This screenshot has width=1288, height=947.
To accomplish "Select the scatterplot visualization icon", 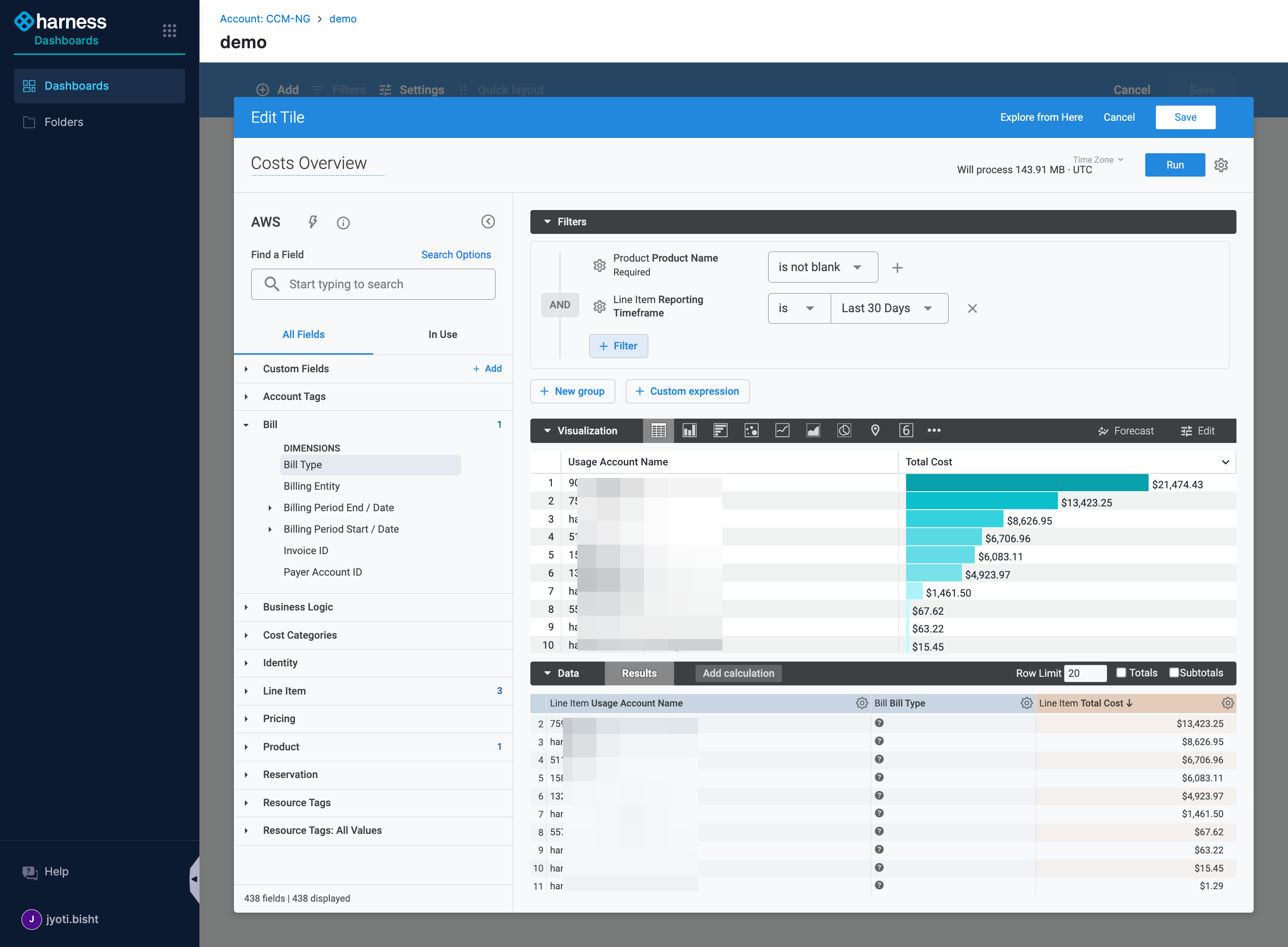I will pos(751,431).
